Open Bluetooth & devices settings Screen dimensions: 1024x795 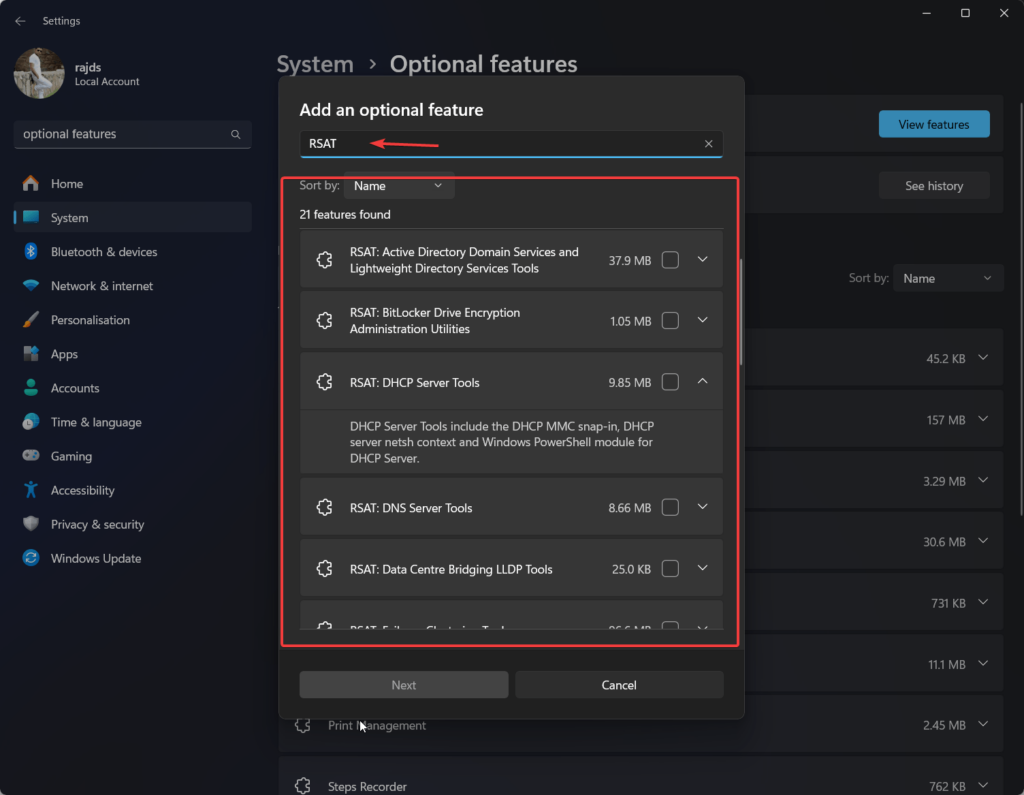point(133,251)
